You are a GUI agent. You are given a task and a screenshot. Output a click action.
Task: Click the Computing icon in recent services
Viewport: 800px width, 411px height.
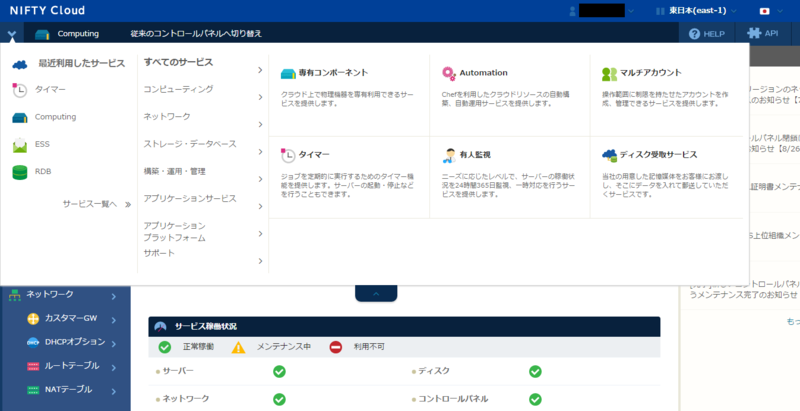coord(19,117)
